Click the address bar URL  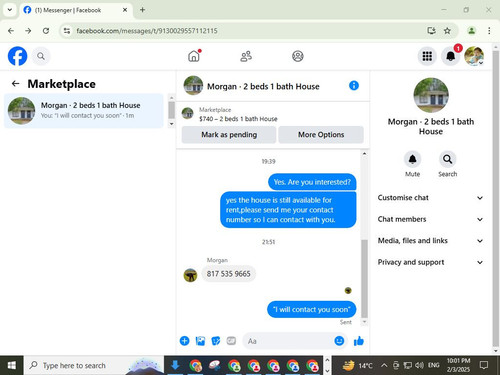[147, 31]
